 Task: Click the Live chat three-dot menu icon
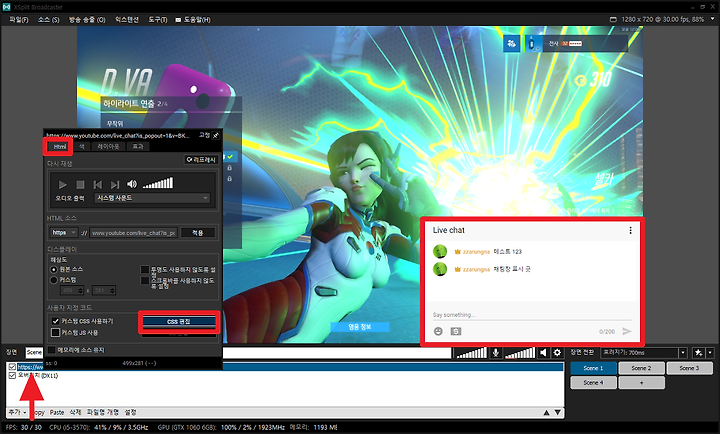(x=630, y=230)
